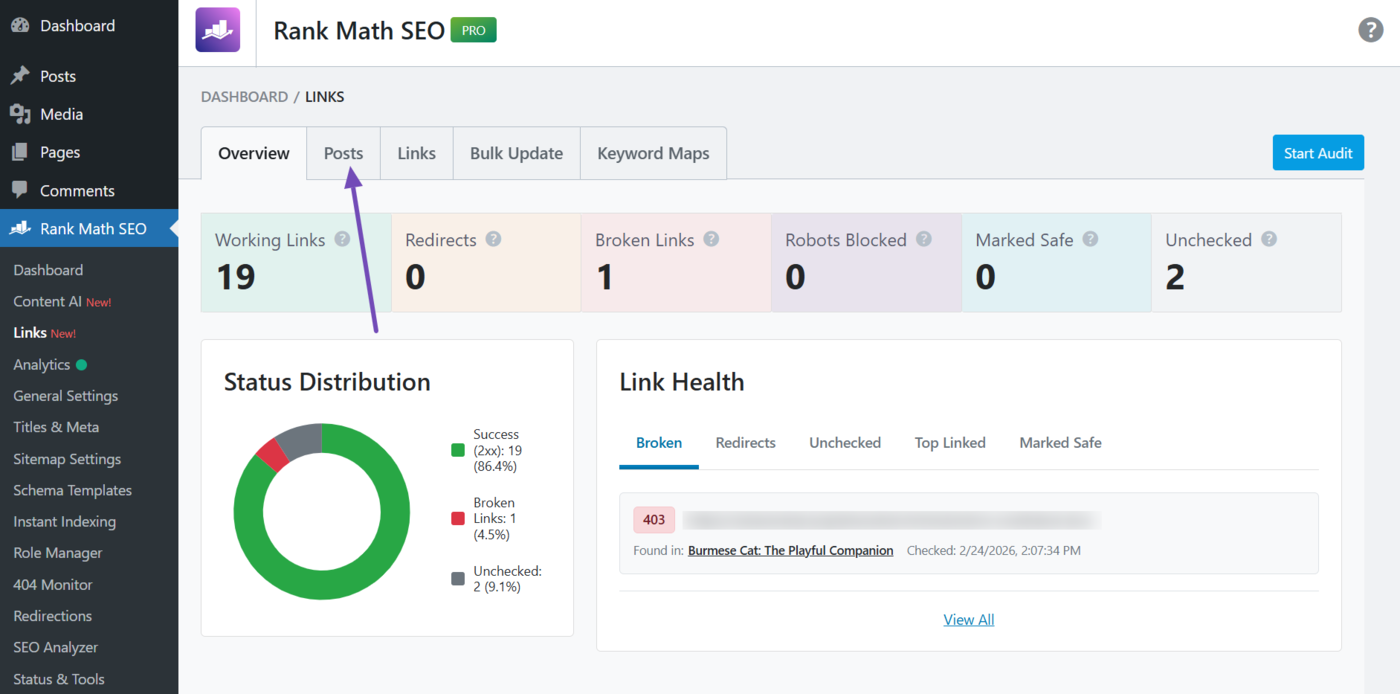
Task: Click the Rank Math purple logo icon
Action: [x=217, y=30]
